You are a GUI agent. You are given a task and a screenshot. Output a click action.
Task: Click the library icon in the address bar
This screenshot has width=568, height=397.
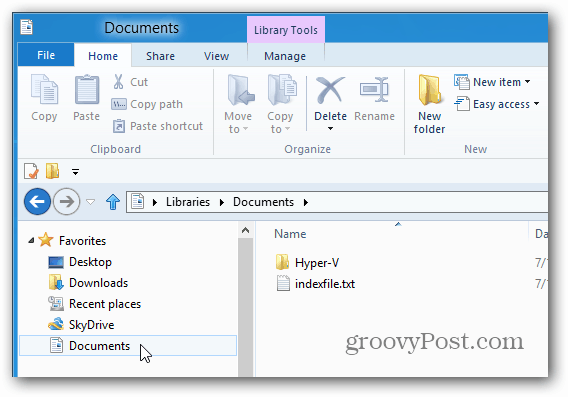coord(138,201)
